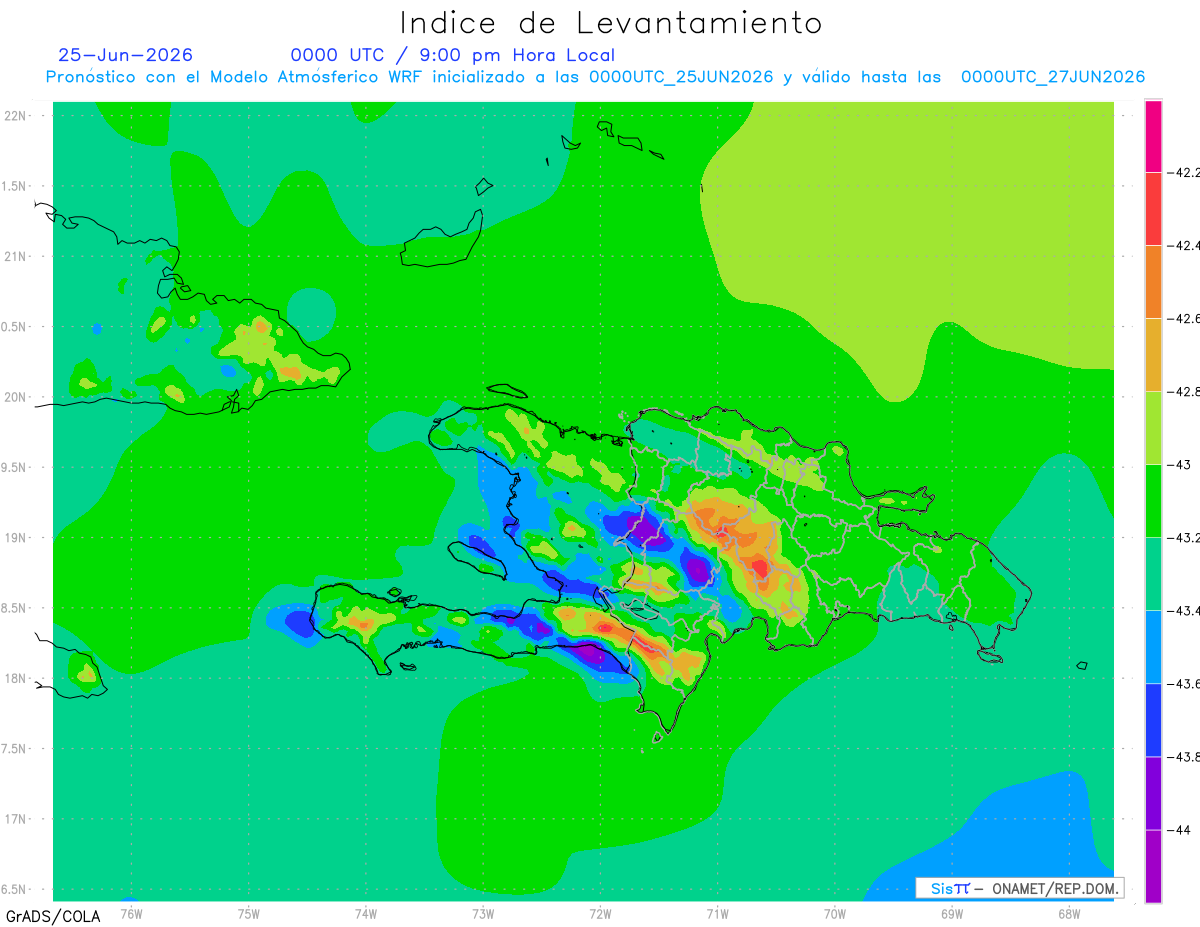
Task: Pick the magenta legend swatch above -42.2
Action: (x=1153, y=136)
